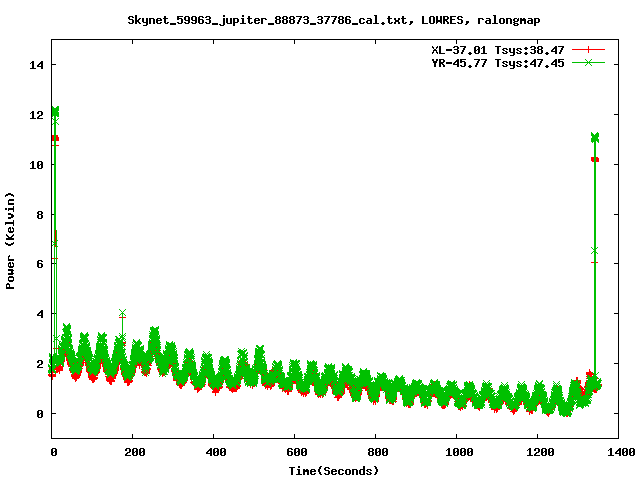Click the x-axis tick label 400
This screenshot has height=480, width=640.
(214, 452)
